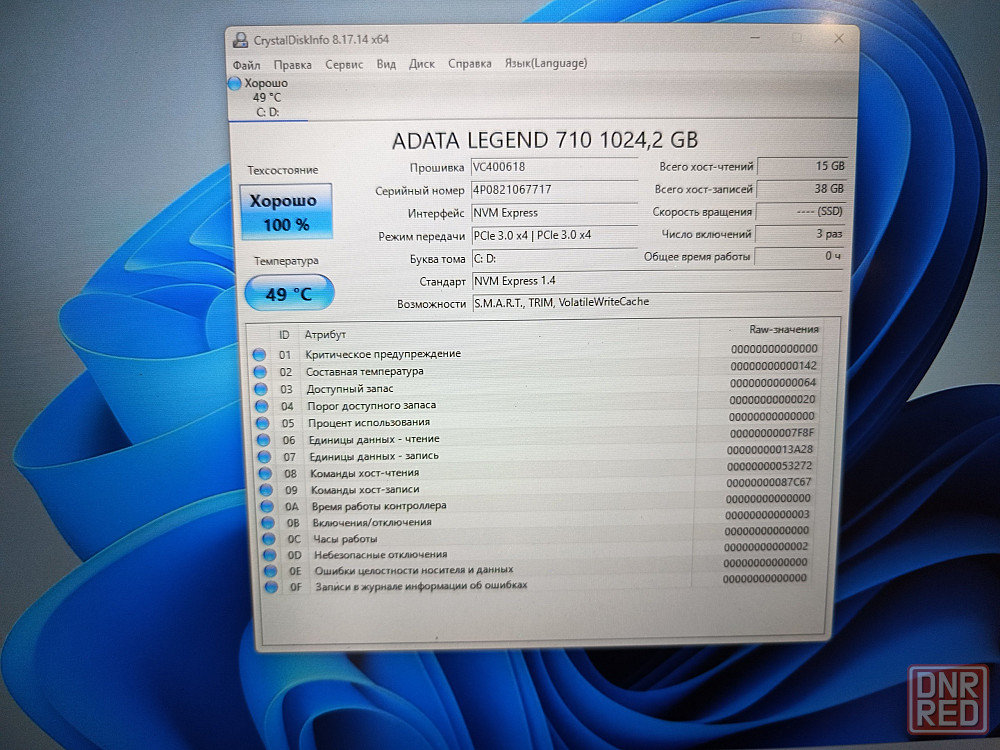Select the Составная температура attribute text
The height and width of the screenshot is (750, 1000).
tap(364, 371)
